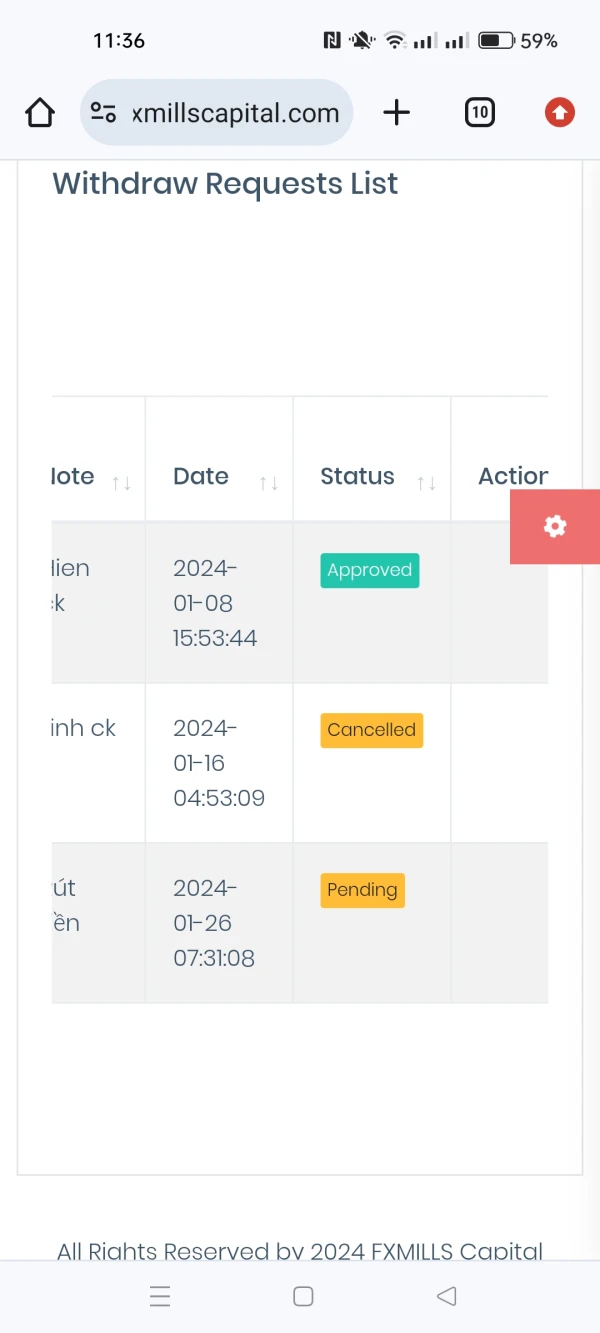
Task: Click the Action column header
Action: (513, 476)
